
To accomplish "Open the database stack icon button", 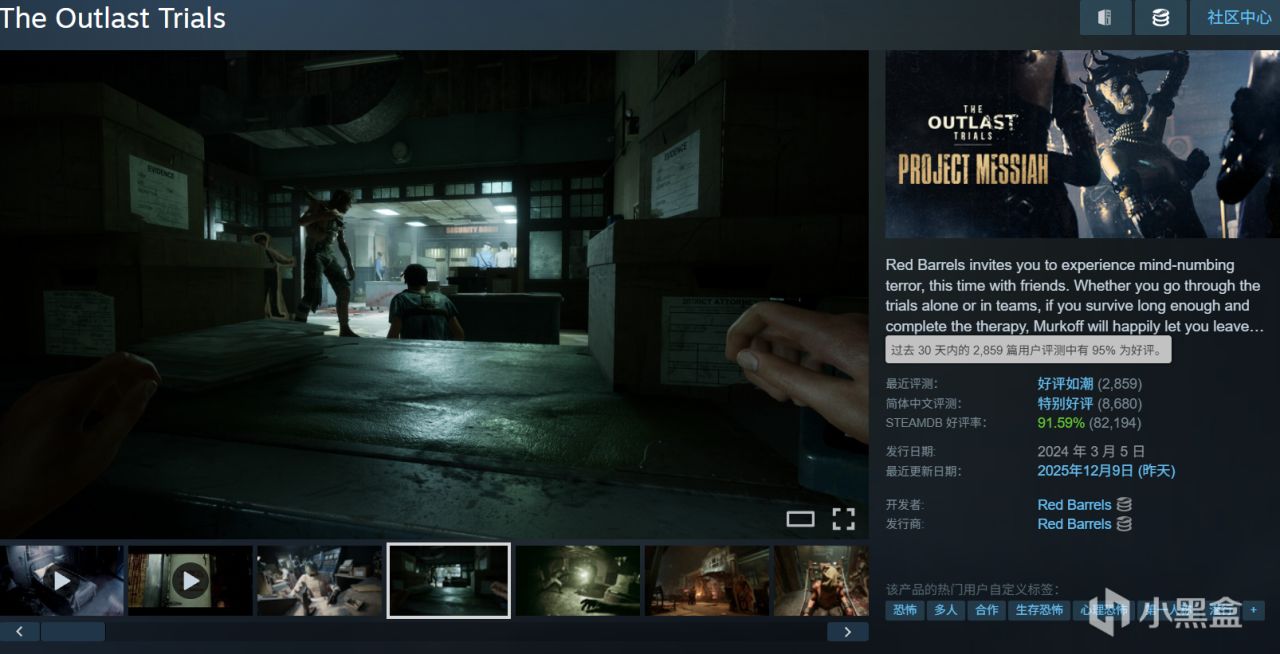I will click(x=1160, y=17).
